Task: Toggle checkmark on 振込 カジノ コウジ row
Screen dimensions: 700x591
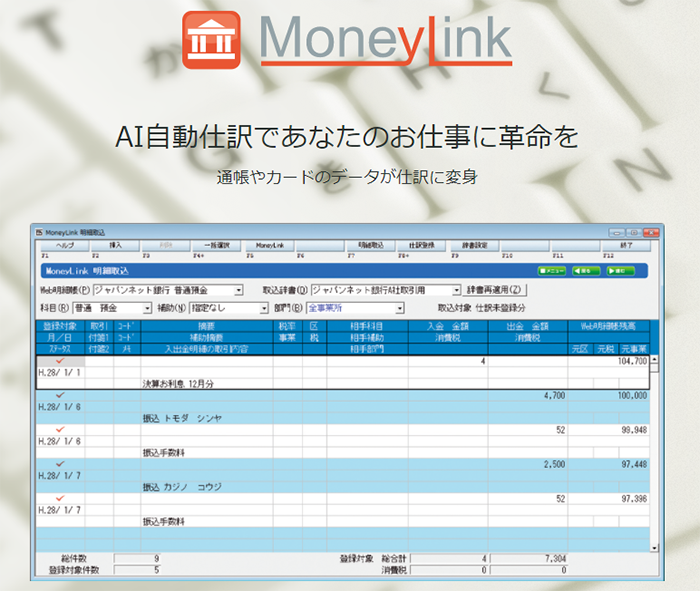Action: pyautogui.click(x=63, y=463)
